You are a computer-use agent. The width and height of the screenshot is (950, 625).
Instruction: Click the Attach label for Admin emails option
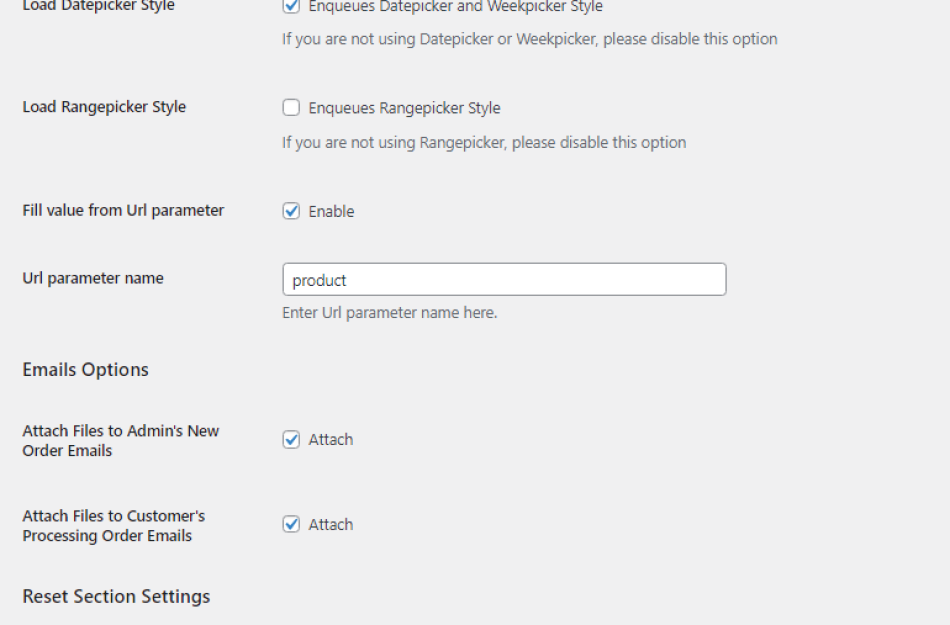330,438
